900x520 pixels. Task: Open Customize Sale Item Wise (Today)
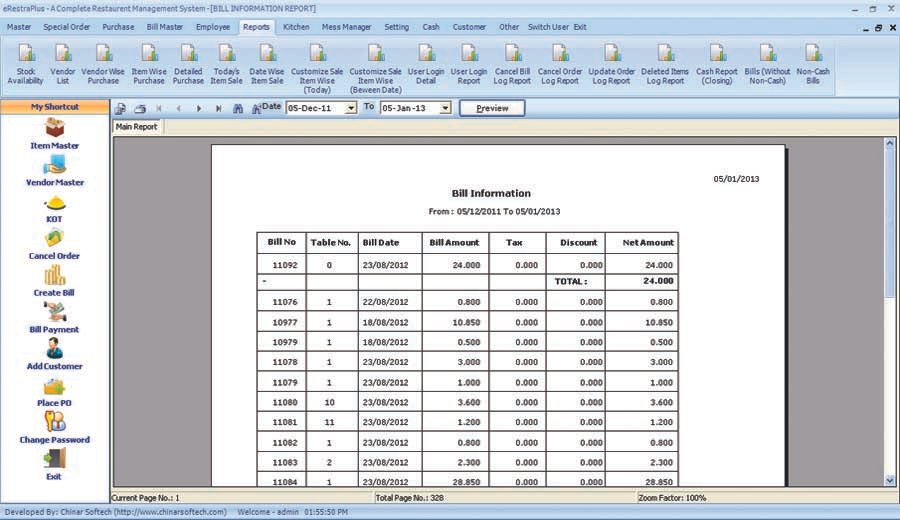[x=317, y=69]
